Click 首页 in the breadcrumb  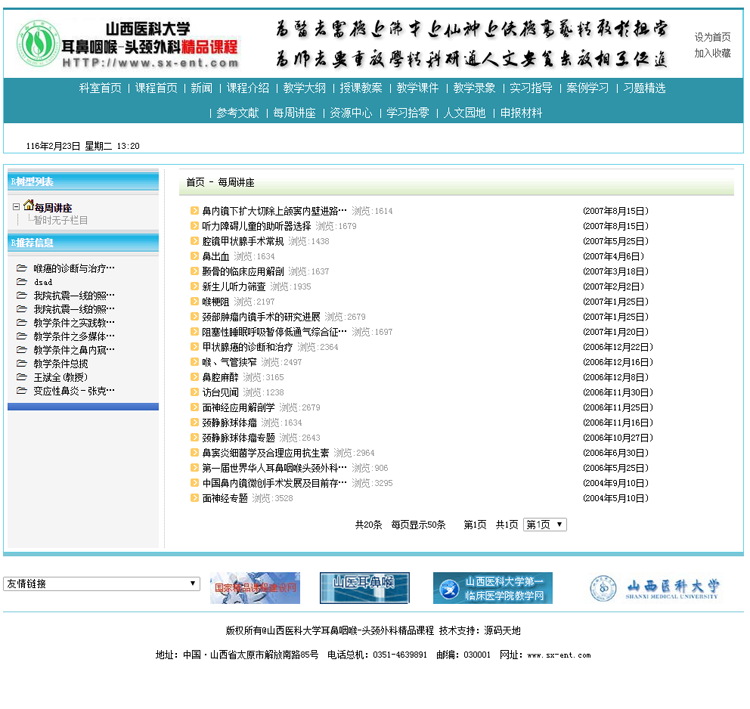tap(195, 182)
